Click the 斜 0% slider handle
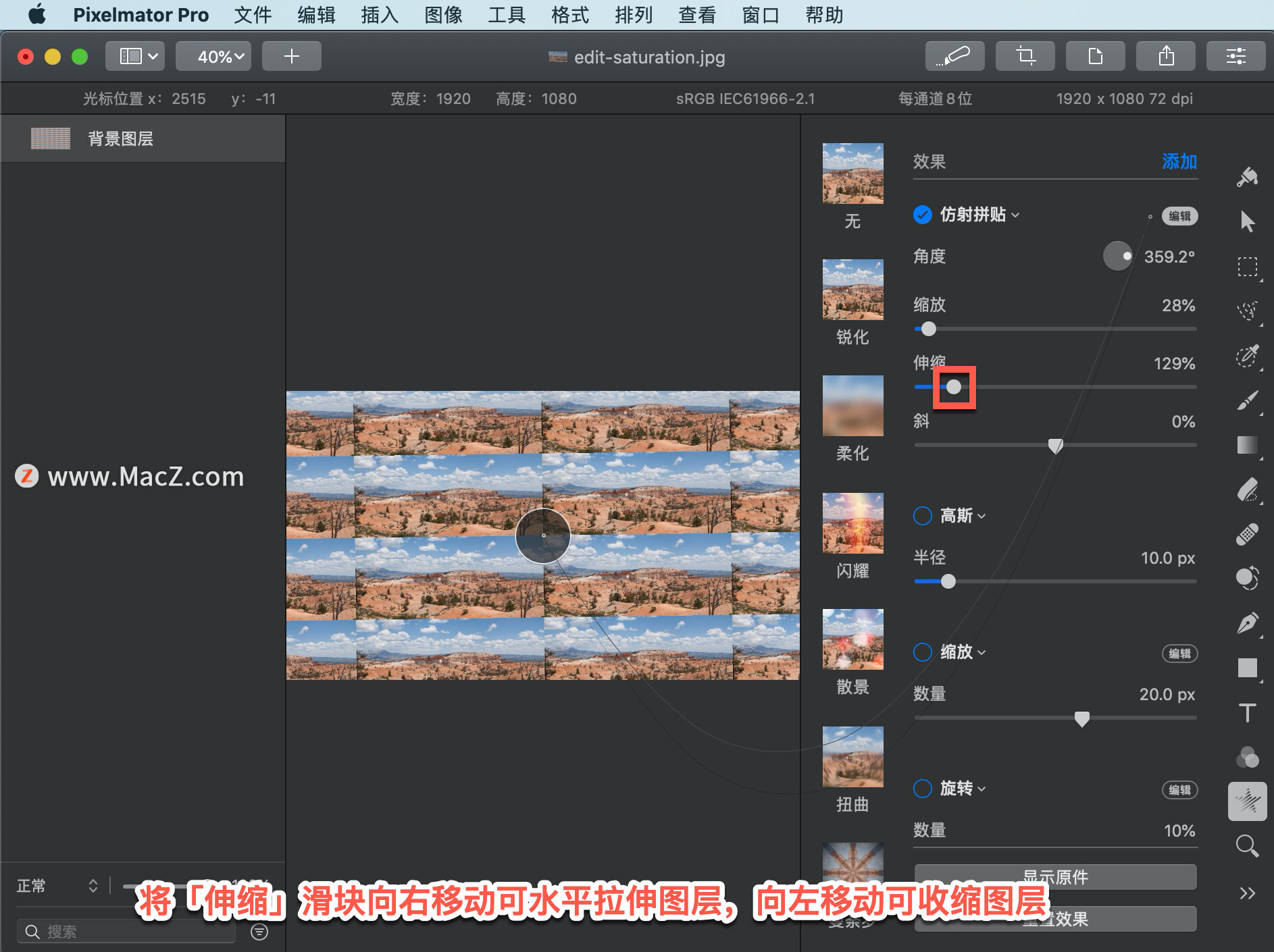The height and width of the screenshot is (952, 1274). click(1055, 446)
